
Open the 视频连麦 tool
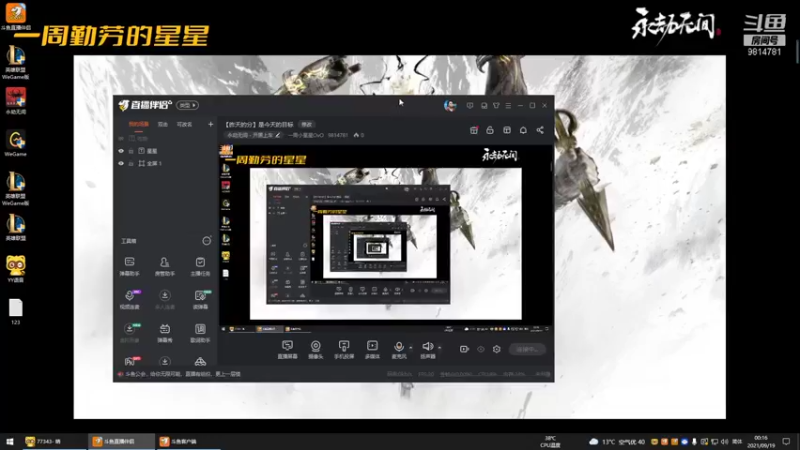click(x=130, y=299)
